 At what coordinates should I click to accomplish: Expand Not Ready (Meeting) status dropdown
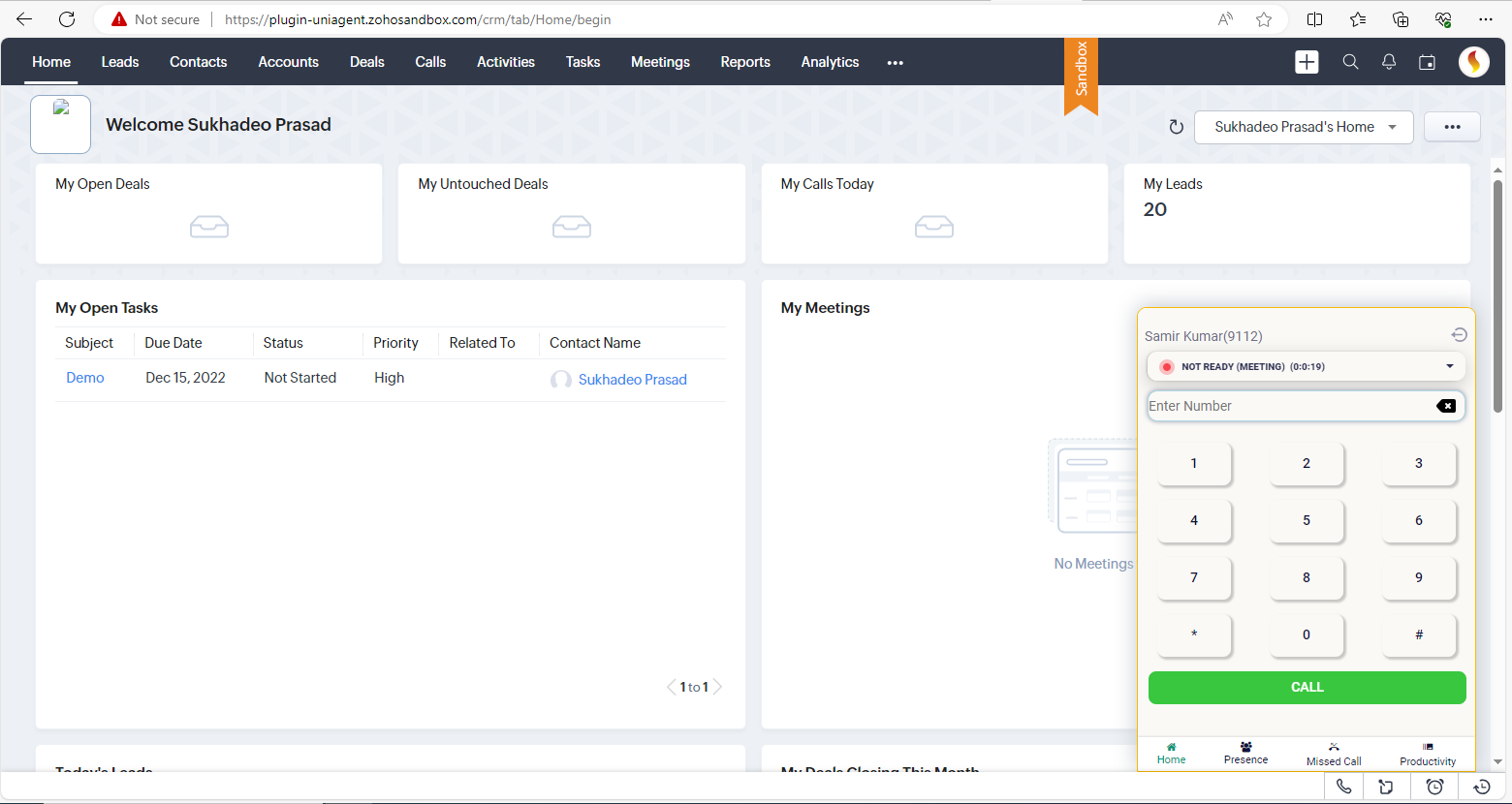pos(1306,366)
